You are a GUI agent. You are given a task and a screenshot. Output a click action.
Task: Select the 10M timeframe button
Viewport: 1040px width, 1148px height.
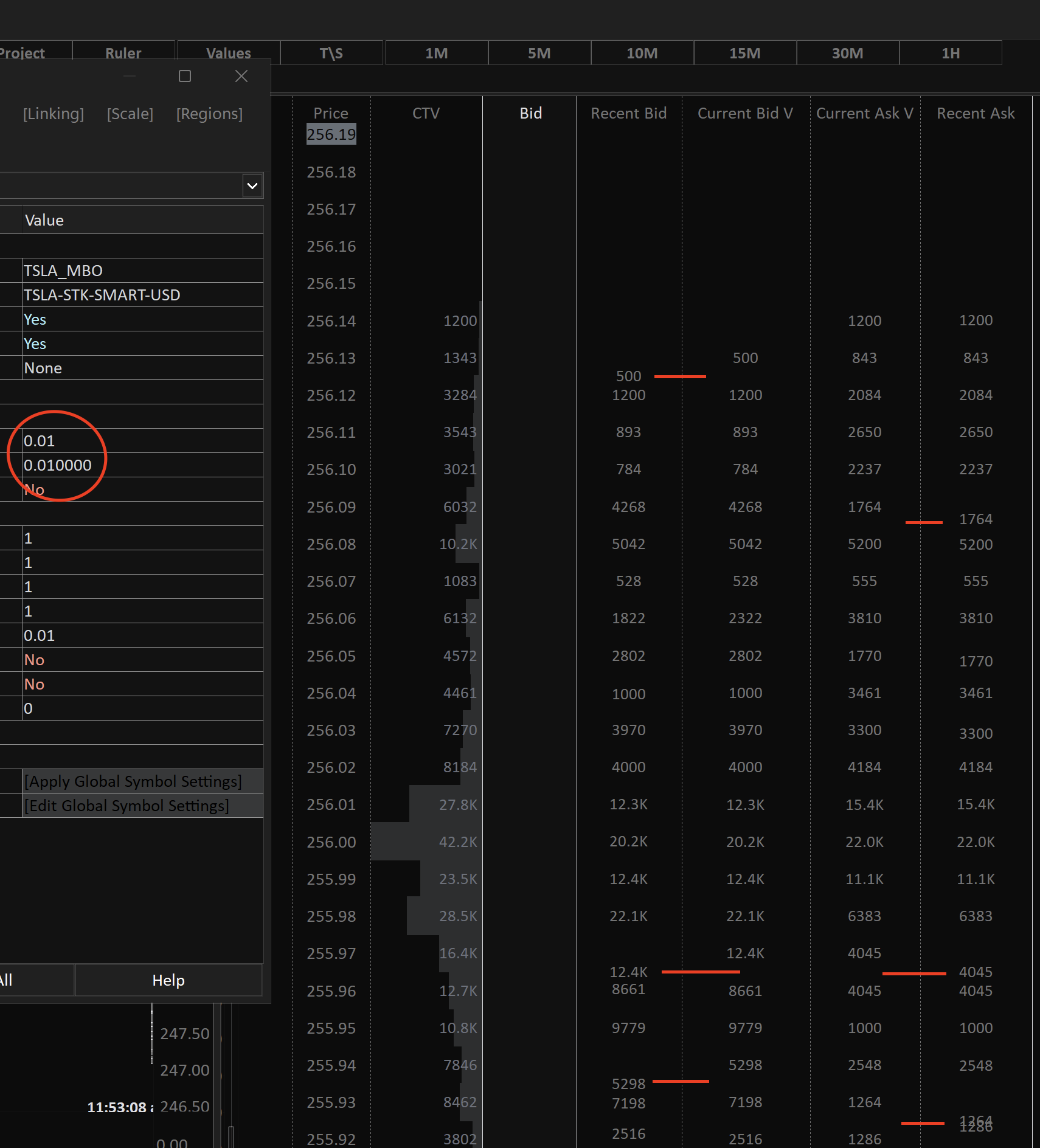click(642, 53)
